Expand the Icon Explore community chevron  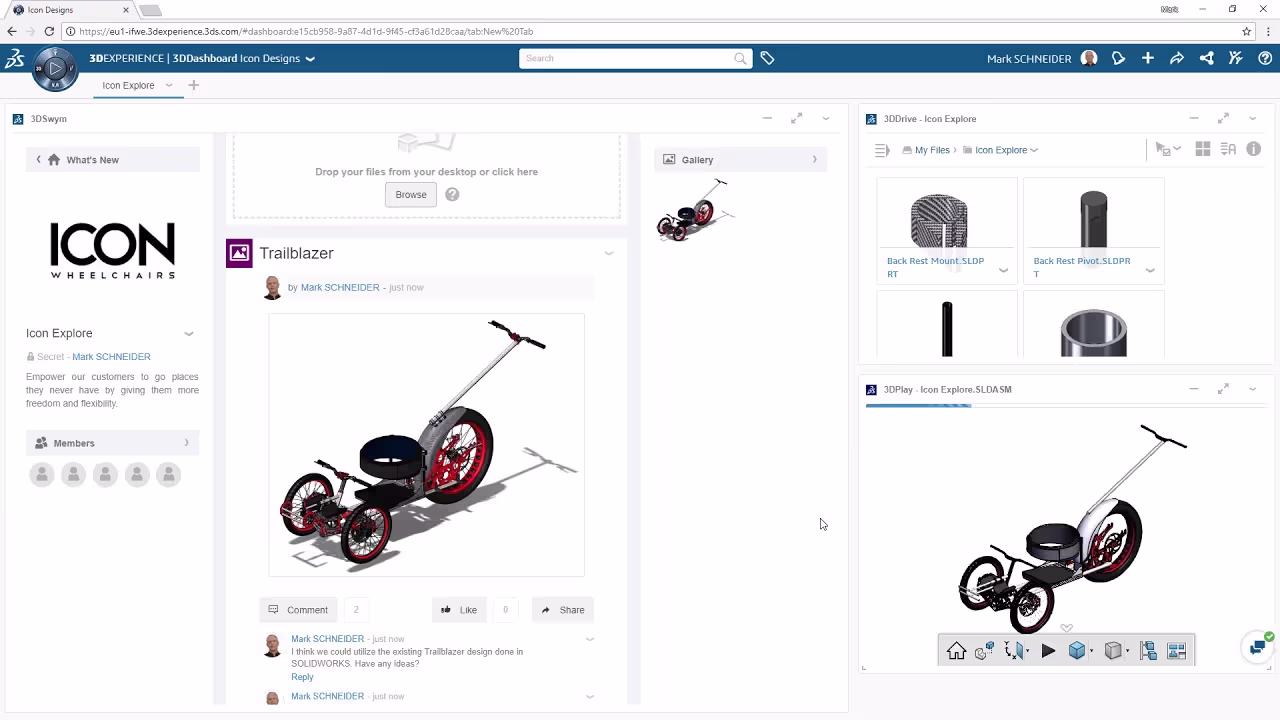pos(188,333)
